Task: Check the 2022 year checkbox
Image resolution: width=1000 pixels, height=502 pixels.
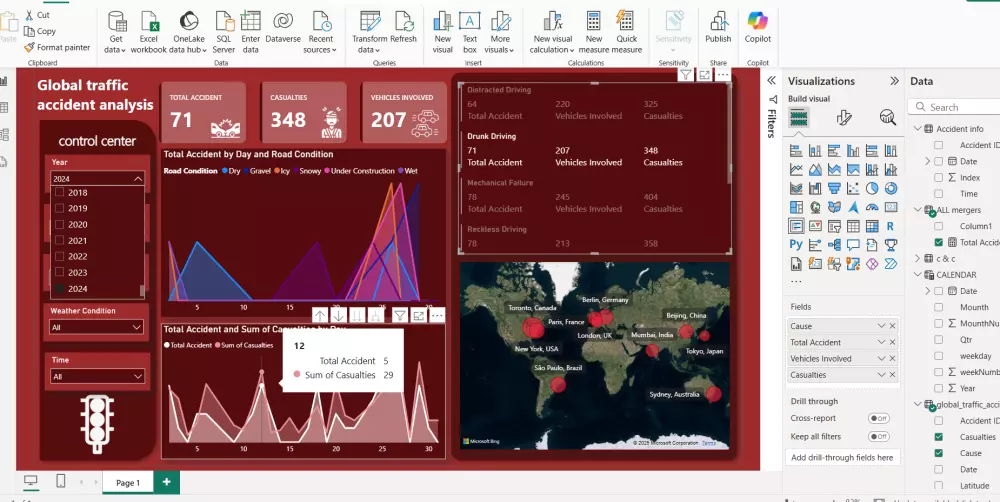Action: pos(59,256)
